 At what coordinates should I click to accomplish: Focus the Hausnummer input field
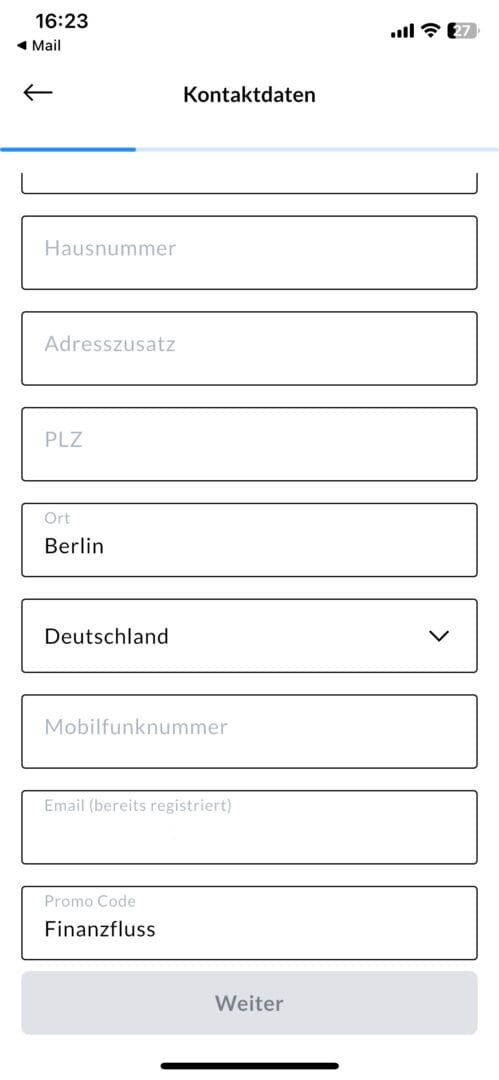250,253
